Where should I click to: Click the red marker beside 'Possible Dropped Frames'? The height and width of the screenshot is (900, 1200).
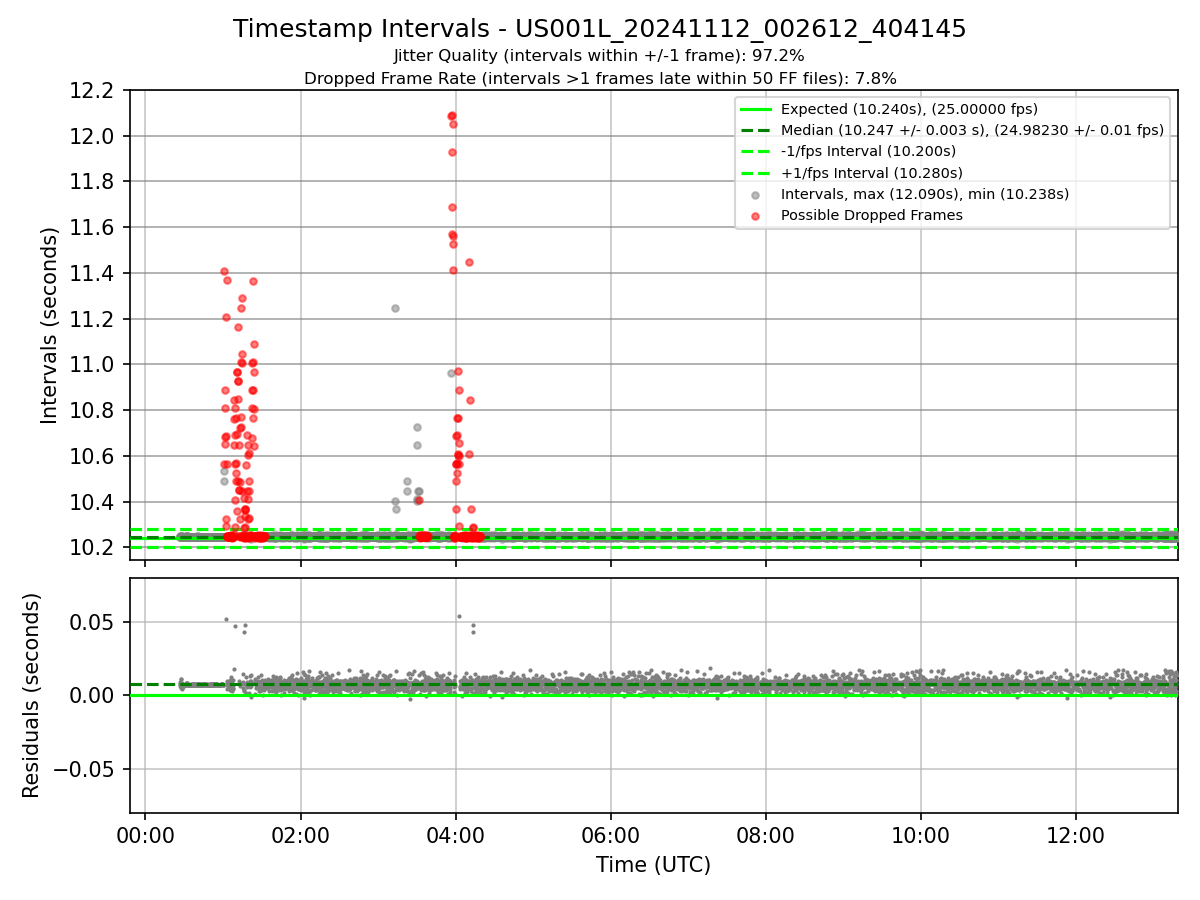coord(756,216)
